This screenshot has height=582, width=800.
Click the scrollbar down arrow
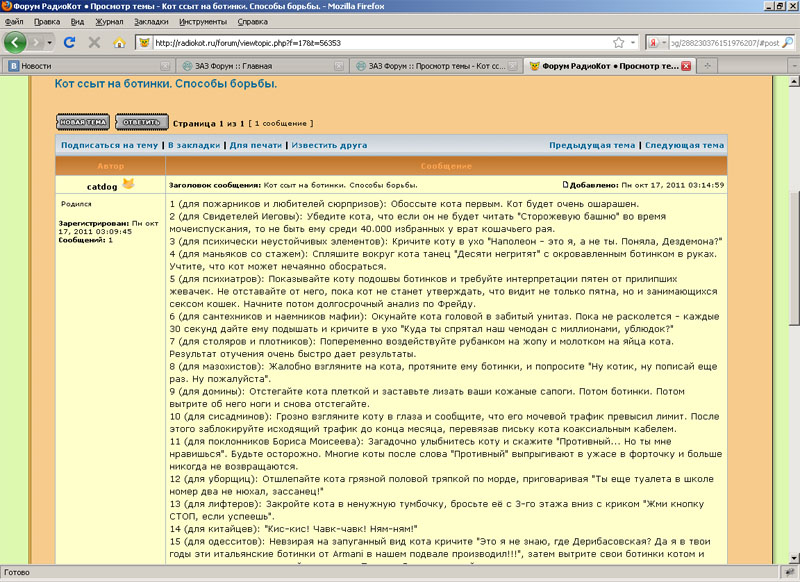tap(794, 558)
